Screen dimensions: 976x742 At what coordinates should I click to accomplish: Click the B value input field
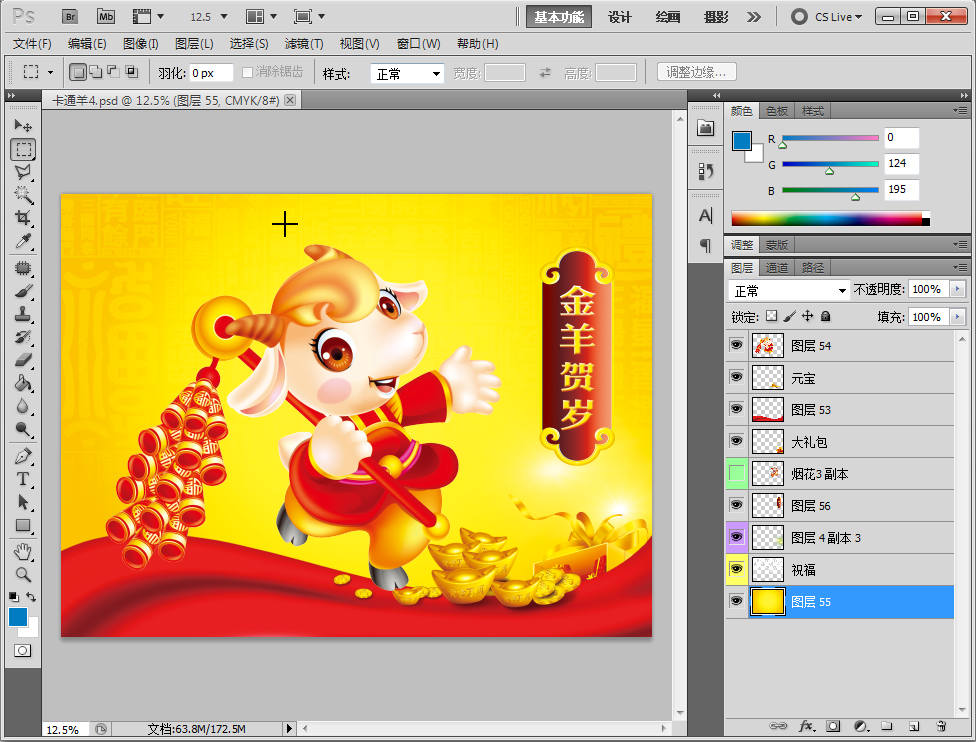click(x=901, y=189)
